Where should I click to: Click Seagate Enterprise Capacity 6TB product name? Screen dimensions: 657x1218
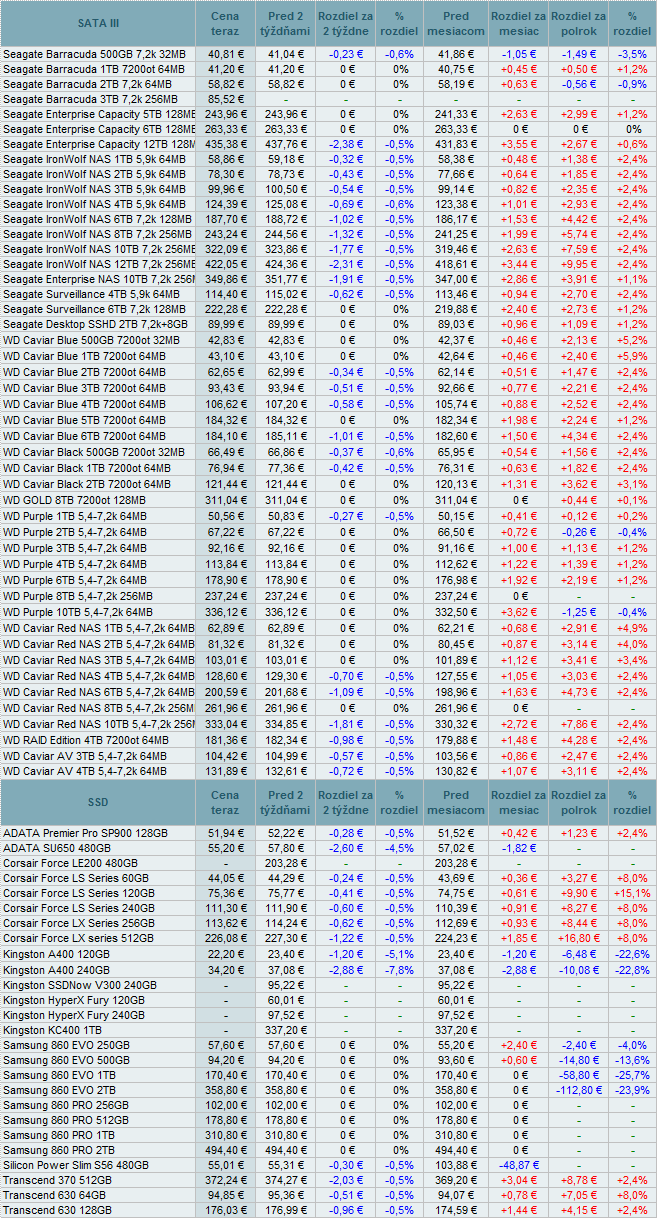pyautogui.click(x=99, y=129)
